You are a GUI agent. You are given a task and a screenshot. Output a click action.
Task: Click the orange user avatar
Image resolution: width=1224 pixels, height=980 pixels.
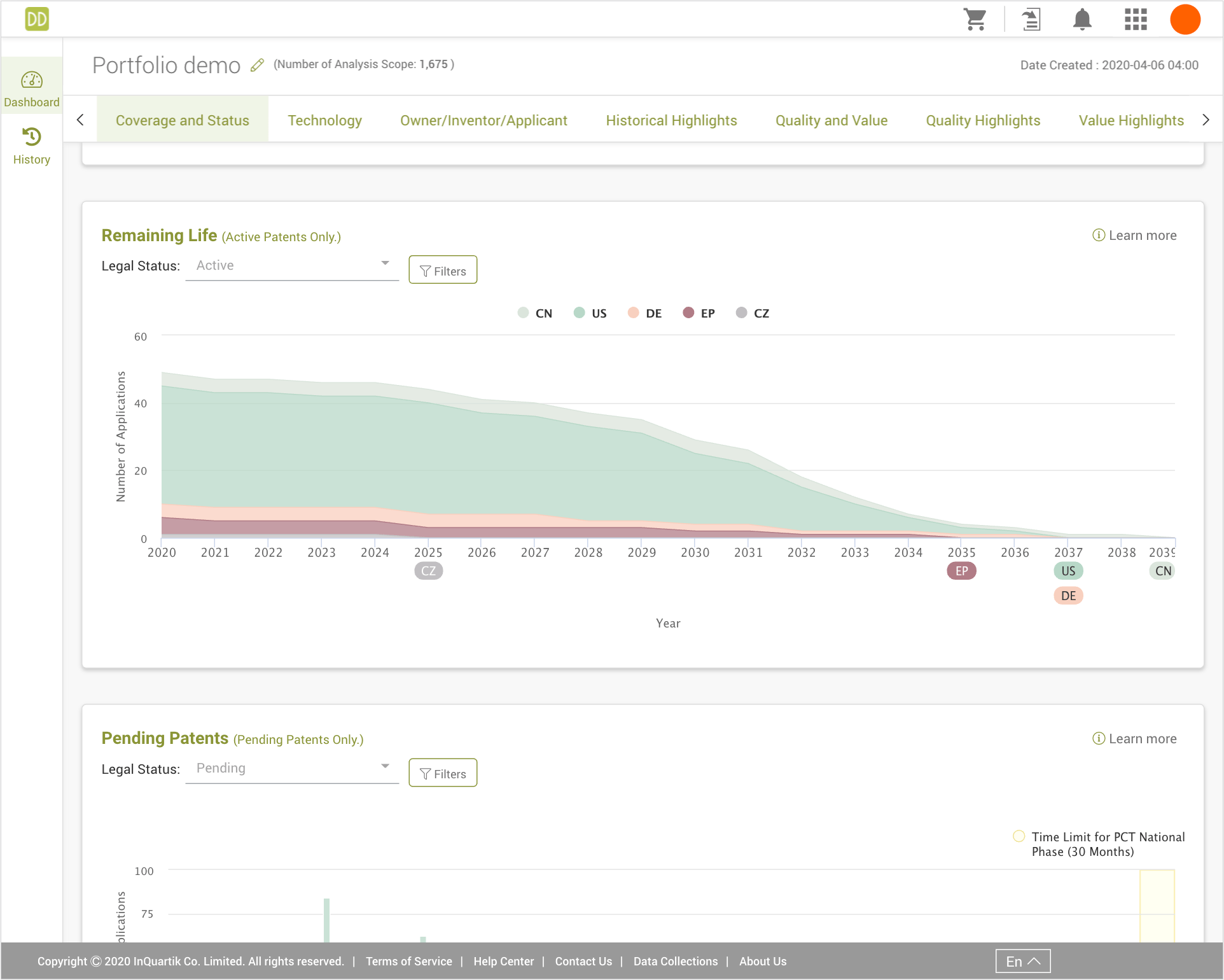pos(1185,20)
